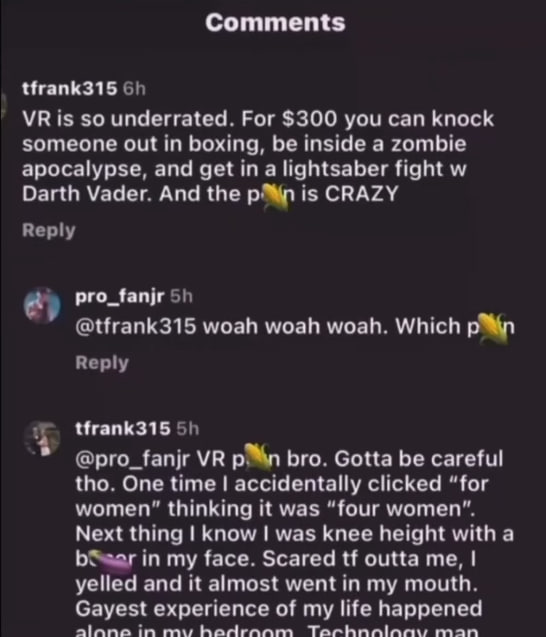The width and height of the screenshot is (546, 637).
Task: Open tfrank315's avatar beside the lower comment
Action: [42, 438]
